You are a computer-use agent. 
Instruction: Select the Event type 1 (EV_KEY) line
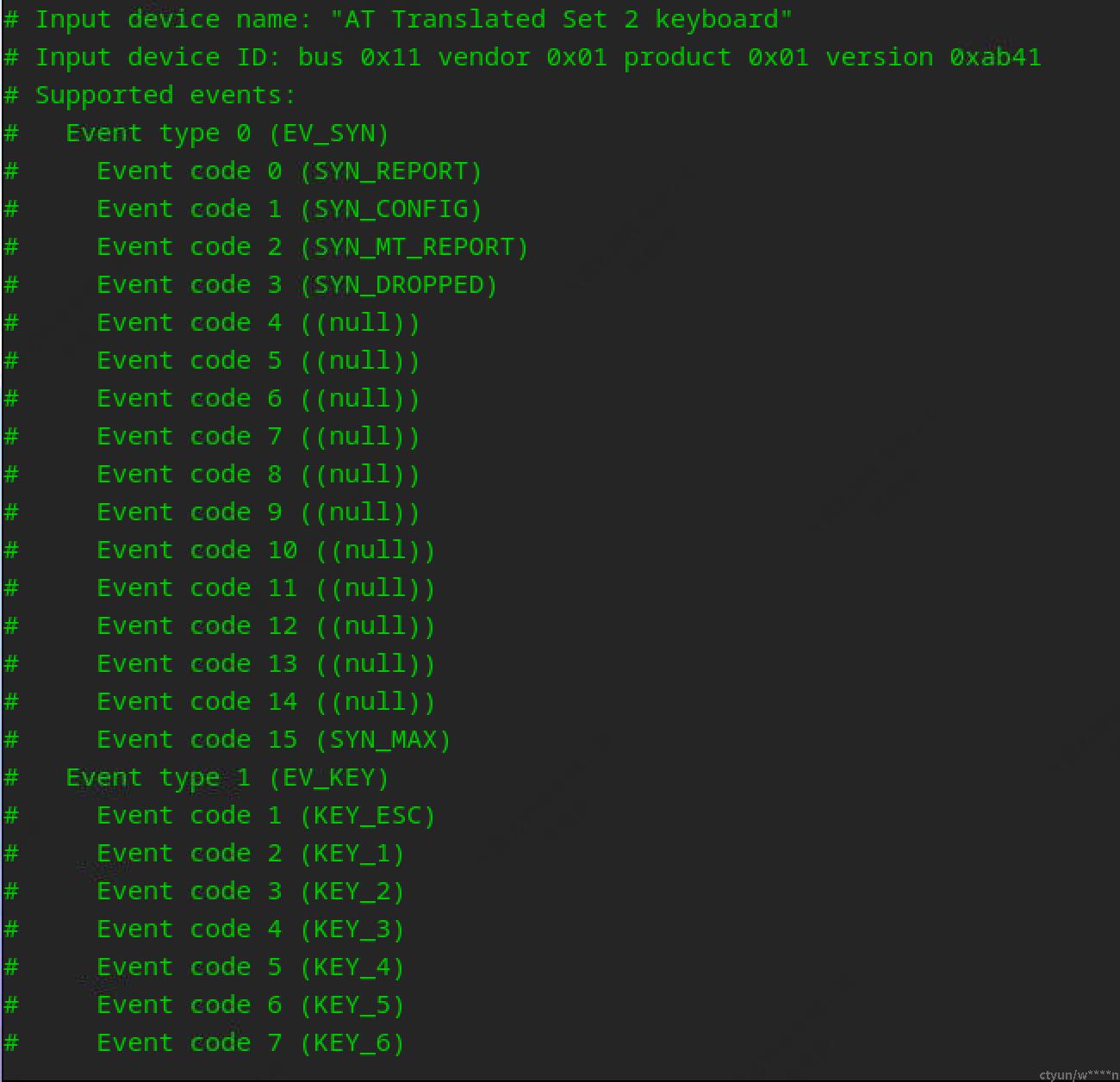196,777
